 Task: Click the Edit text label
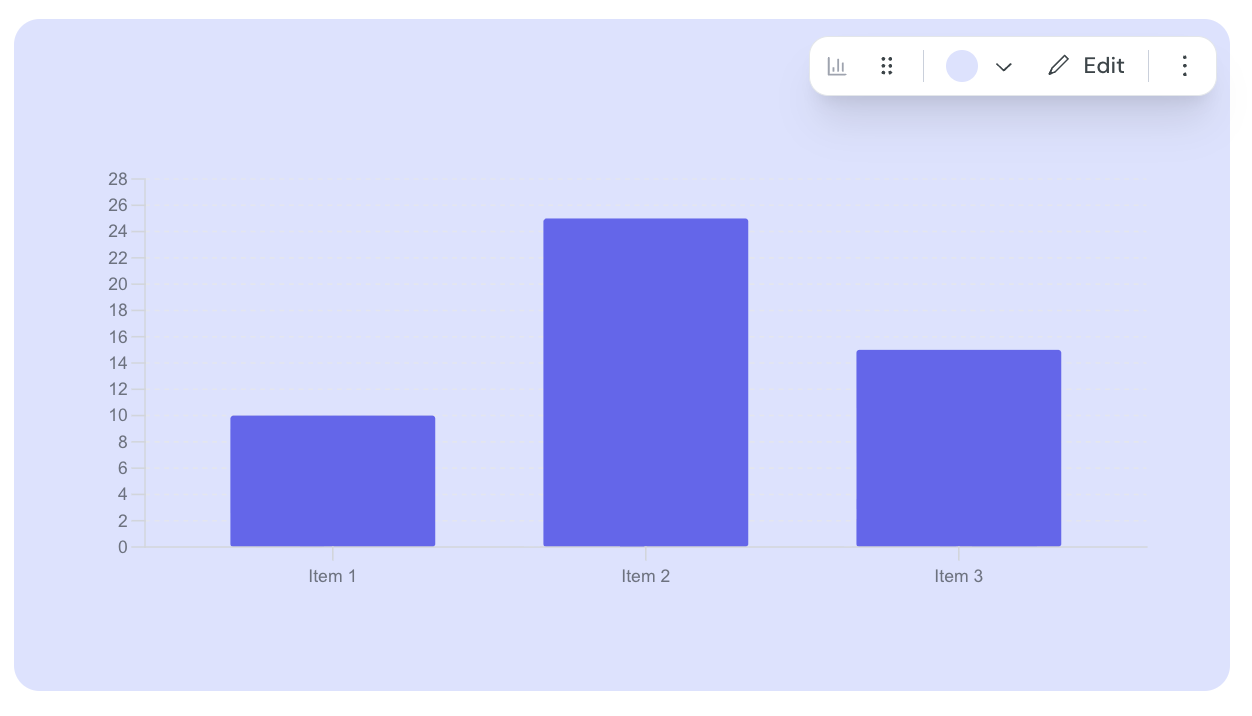(1104, 66)
